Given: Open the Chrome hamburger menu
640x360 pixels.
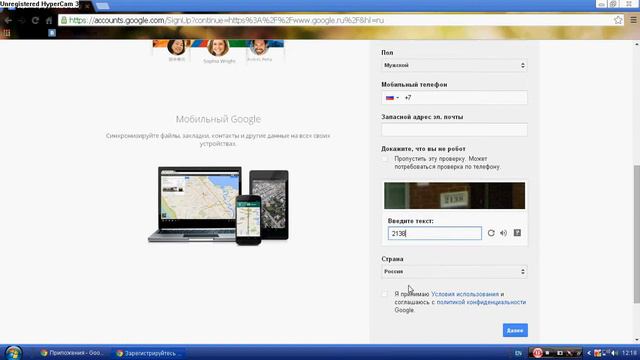Looking at the screenshot, I should pyautogui.click(x=633, y=20).
